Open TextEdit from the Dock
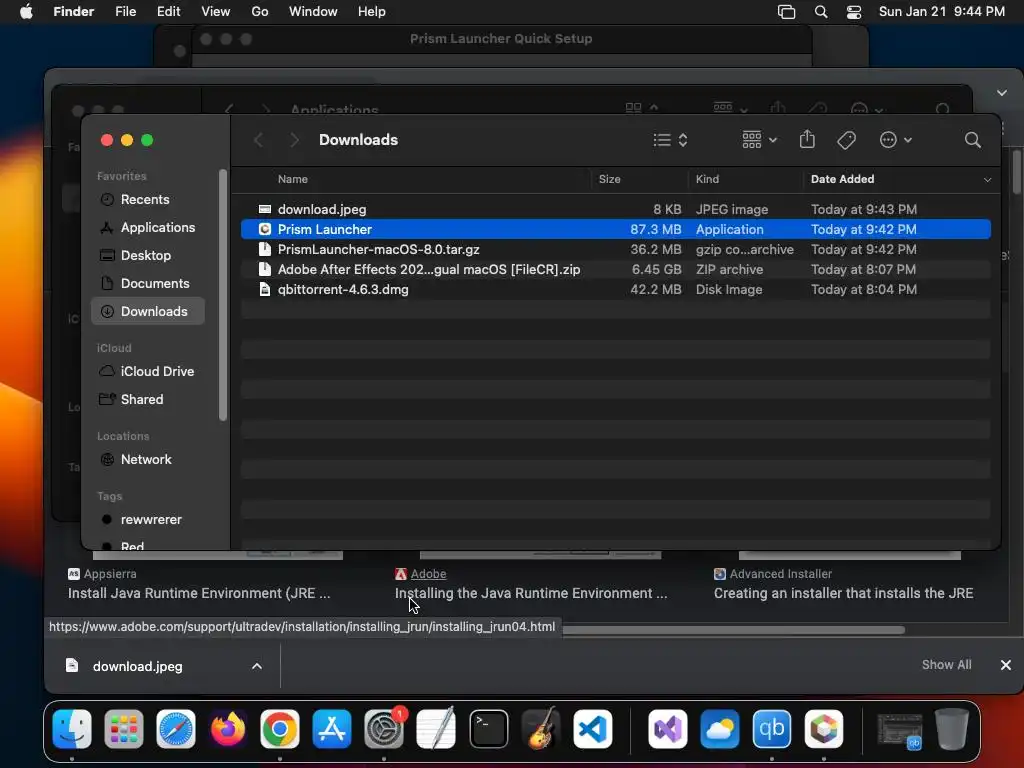The width and height of the screenshot is (1024, 768). click(x=436, y=729)
